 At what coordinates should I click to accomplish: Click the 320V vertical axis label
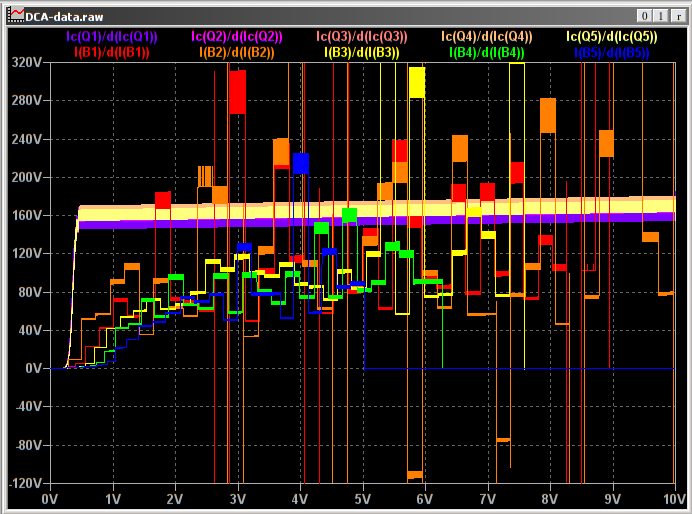[x=26, y=62]
